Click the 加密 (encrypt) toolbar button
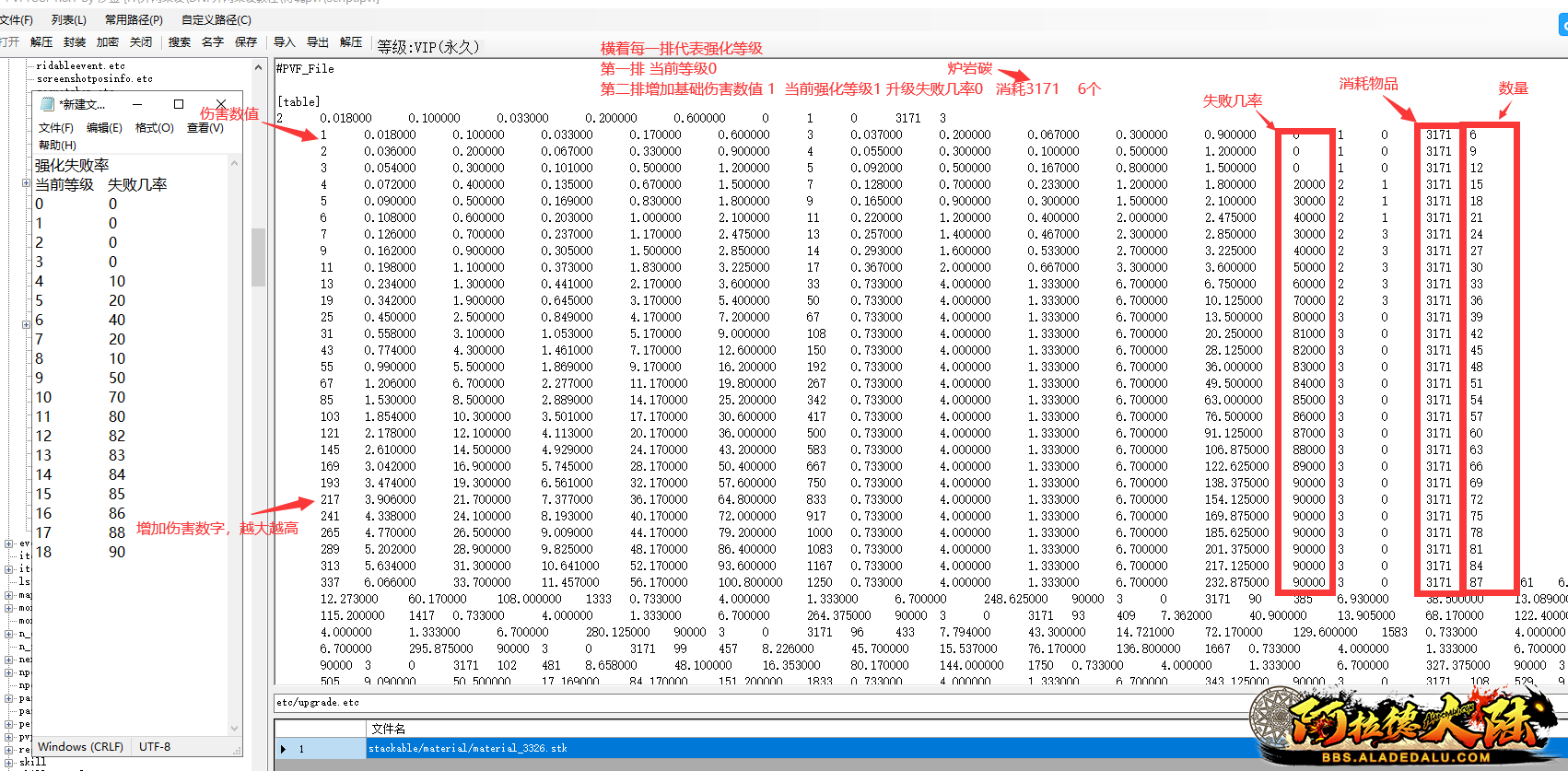 [x=108, y=42]
